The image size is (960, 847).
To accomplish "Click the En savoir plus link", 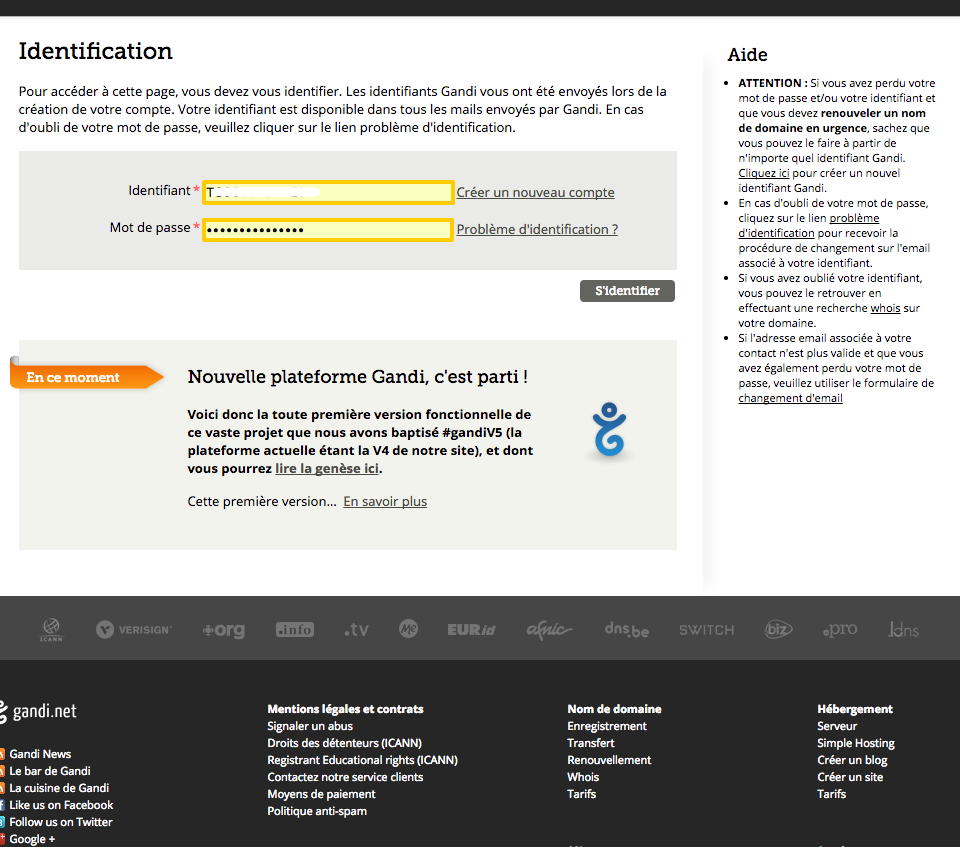I will tap(385, 502).
